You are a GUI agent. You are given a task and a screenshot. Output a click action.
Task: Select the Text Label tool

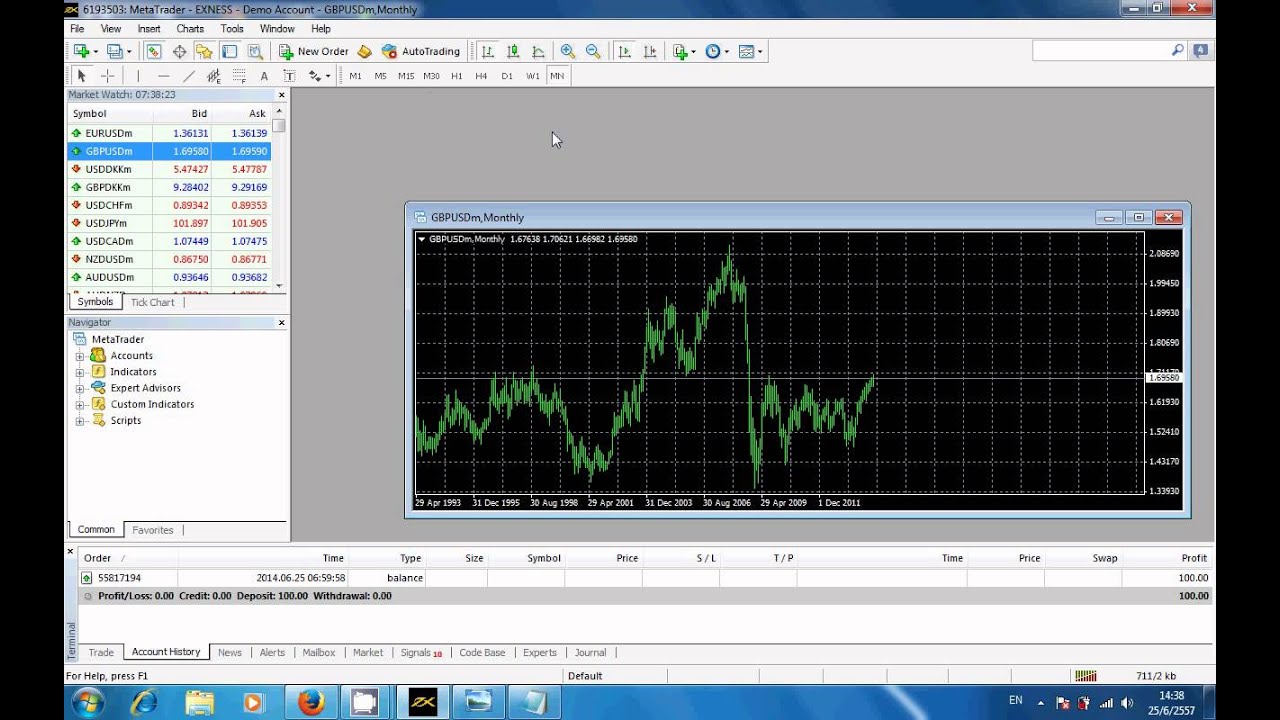pos(289,76)
